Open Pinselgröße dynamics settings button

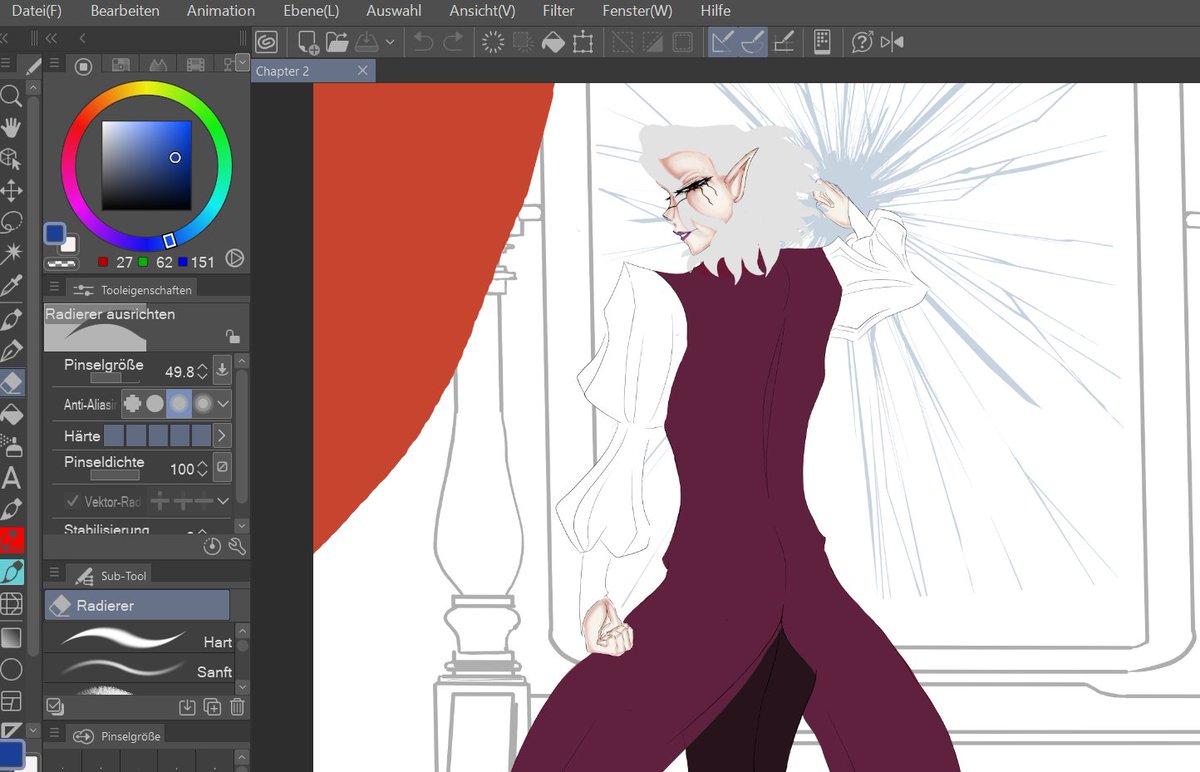pos(222,369)
